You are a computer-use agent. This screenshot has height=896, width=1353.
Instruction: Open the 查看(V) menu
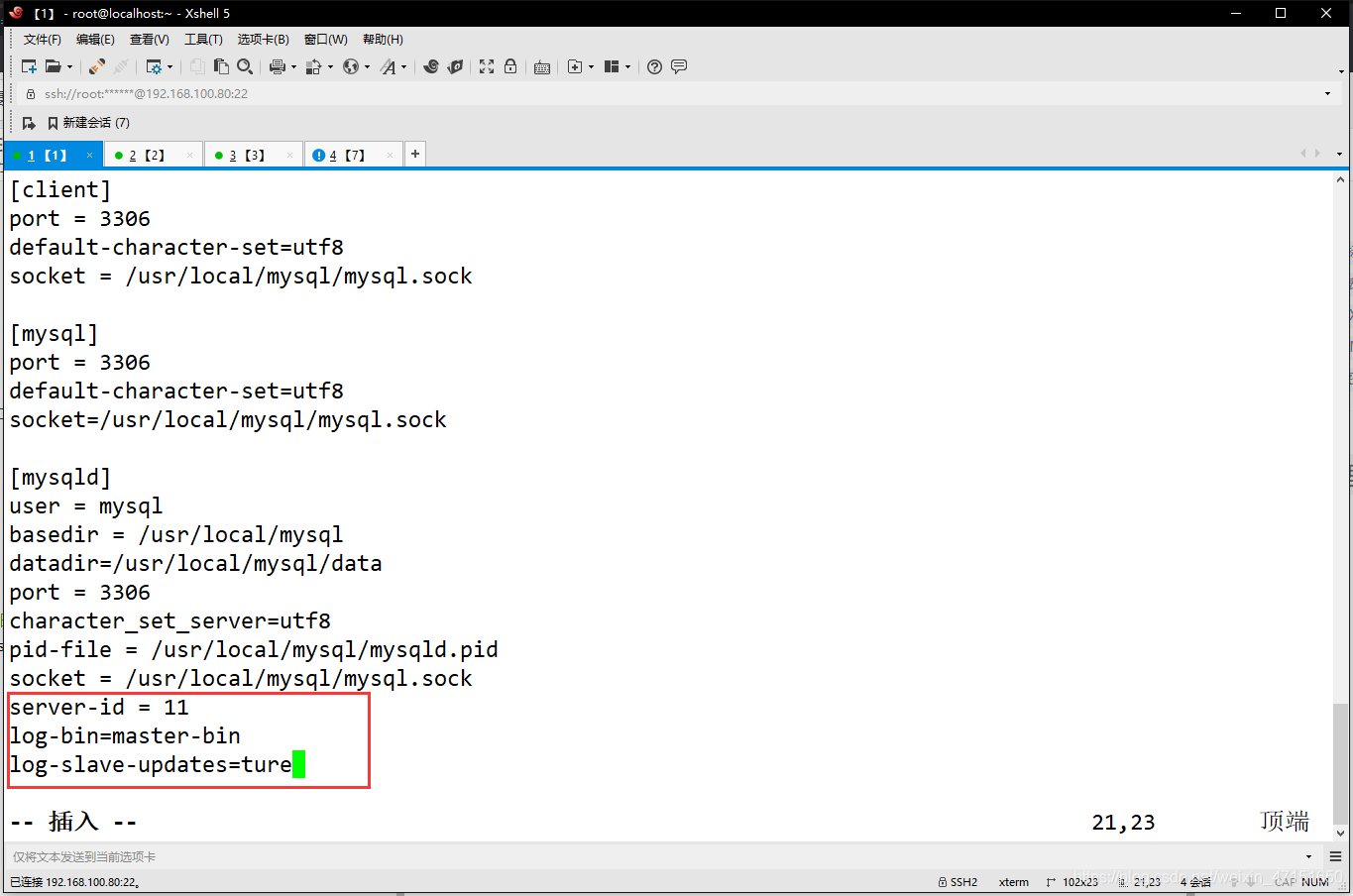click(x=150, y=40)
